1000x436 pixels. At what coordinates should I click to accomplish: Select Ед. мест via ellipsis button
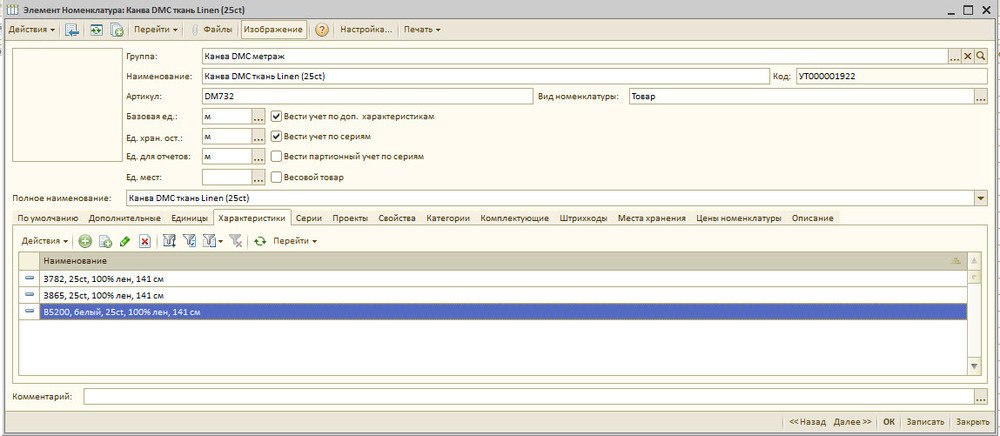tap(258, 177)
